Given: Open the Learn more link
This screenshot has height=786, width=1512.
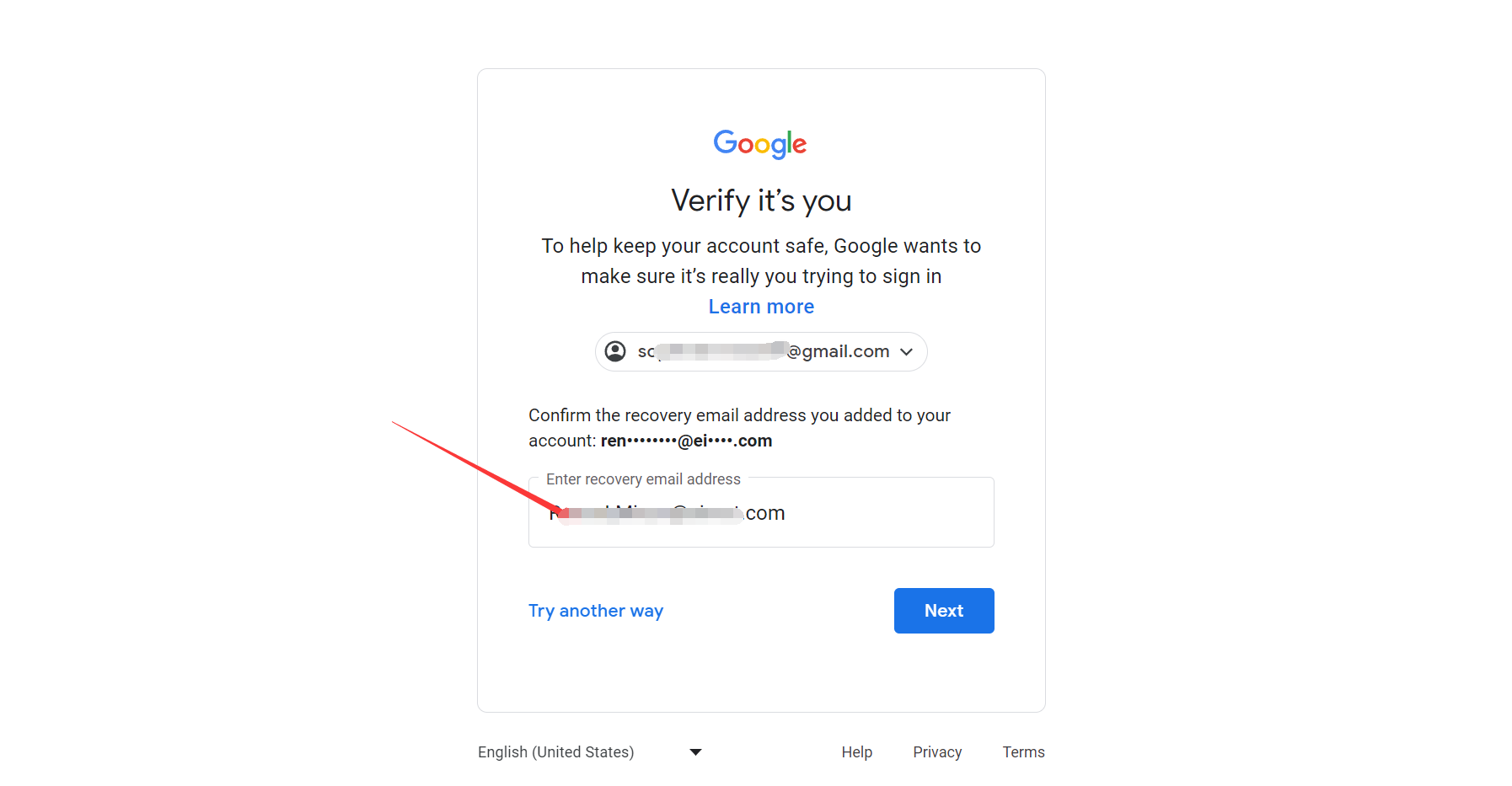Looking at the screenshot, I should pos(761,307).
